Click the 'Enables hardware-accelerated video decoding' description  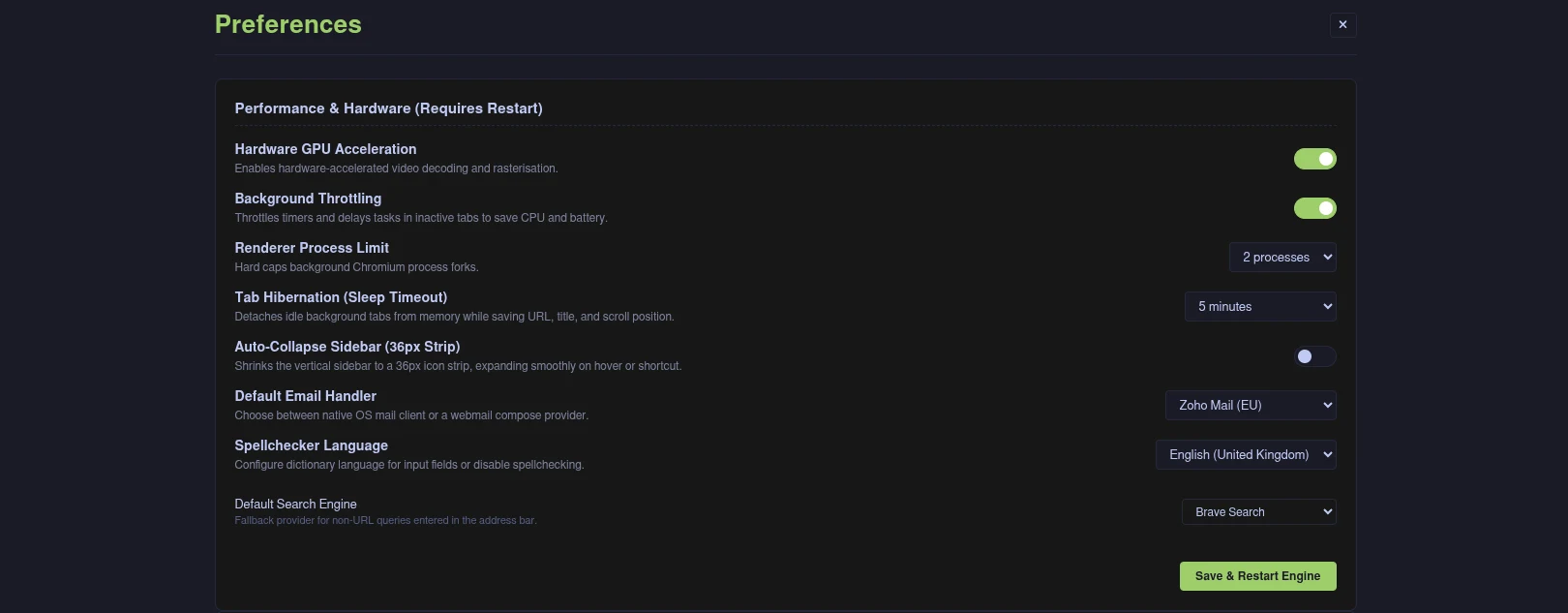396,169
